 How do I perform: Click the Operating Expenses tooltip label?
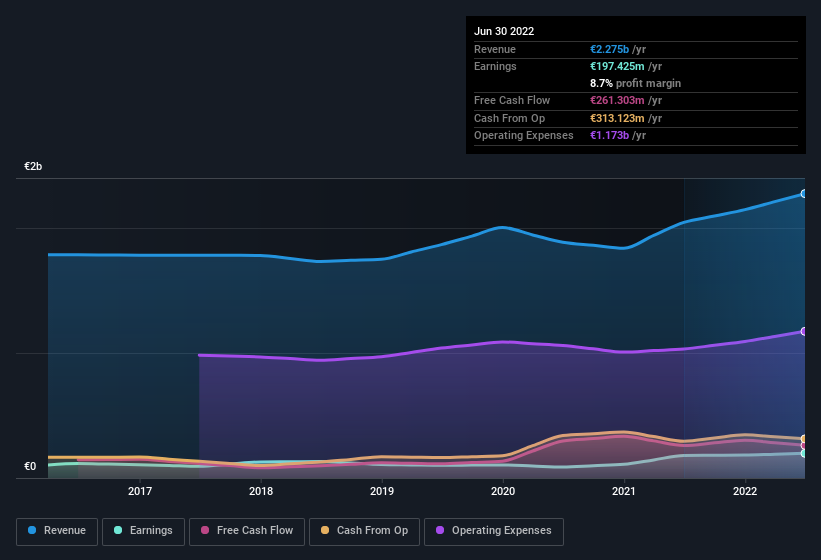(524, 135)
